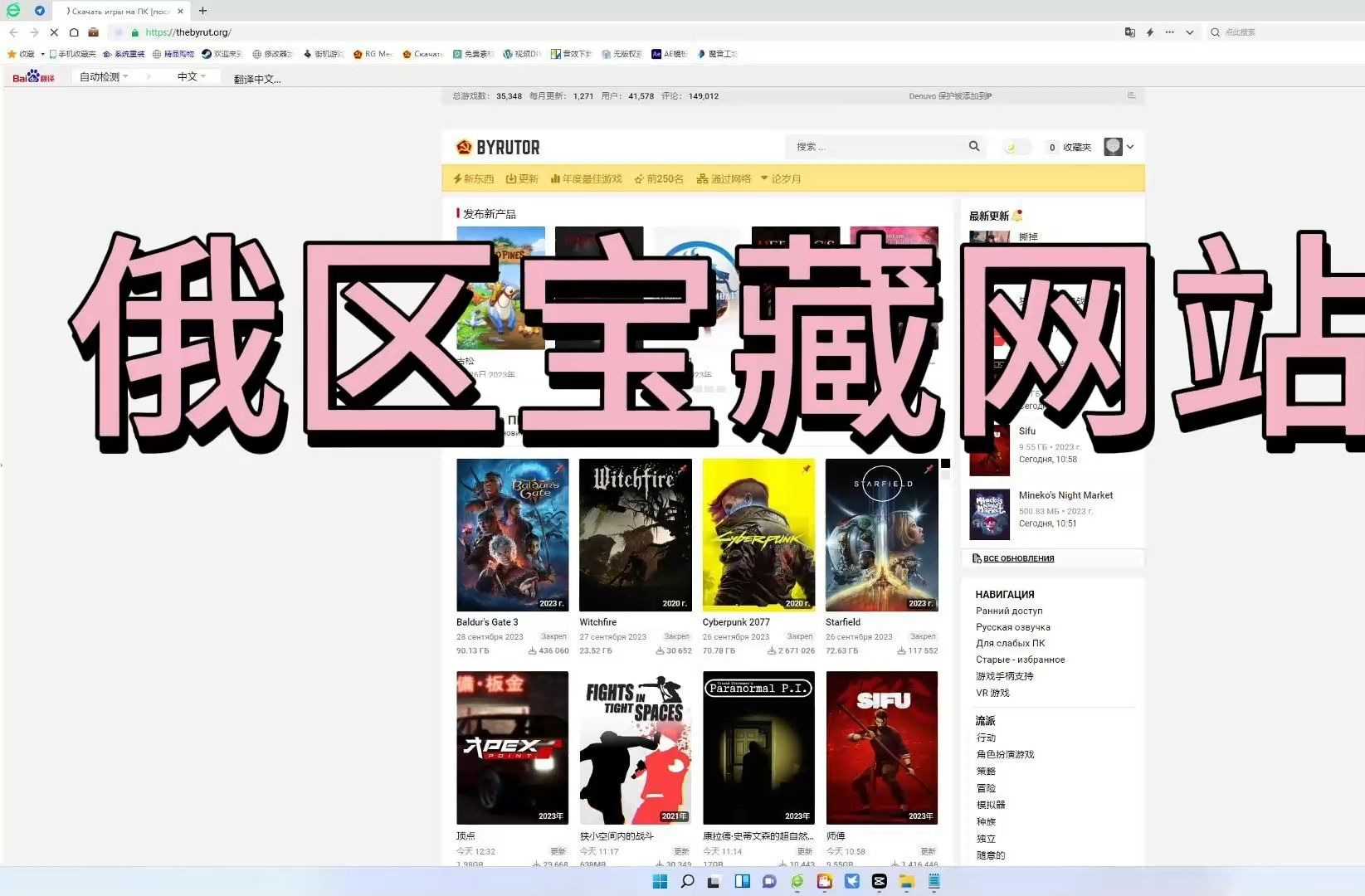
Task: Click the browser forward arrow
Action: pos(34,32)
